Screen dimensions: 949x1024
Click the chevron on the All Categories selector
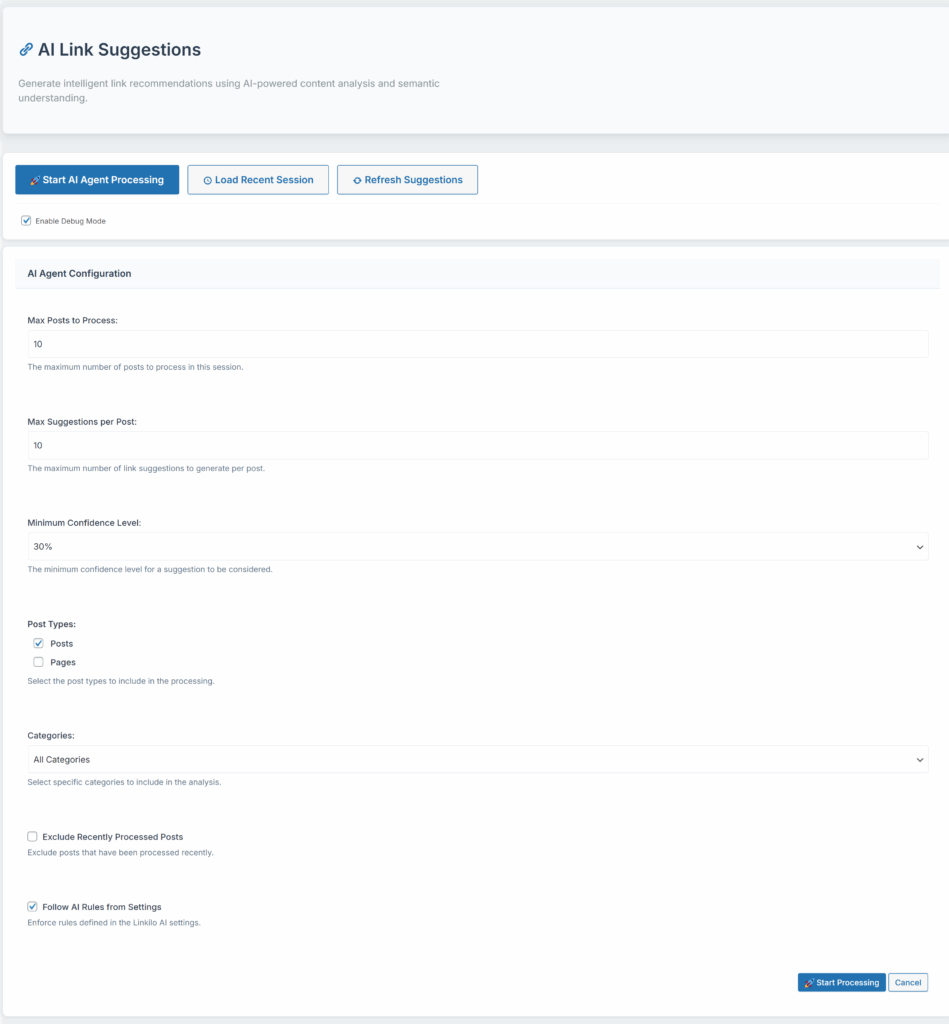918,759
